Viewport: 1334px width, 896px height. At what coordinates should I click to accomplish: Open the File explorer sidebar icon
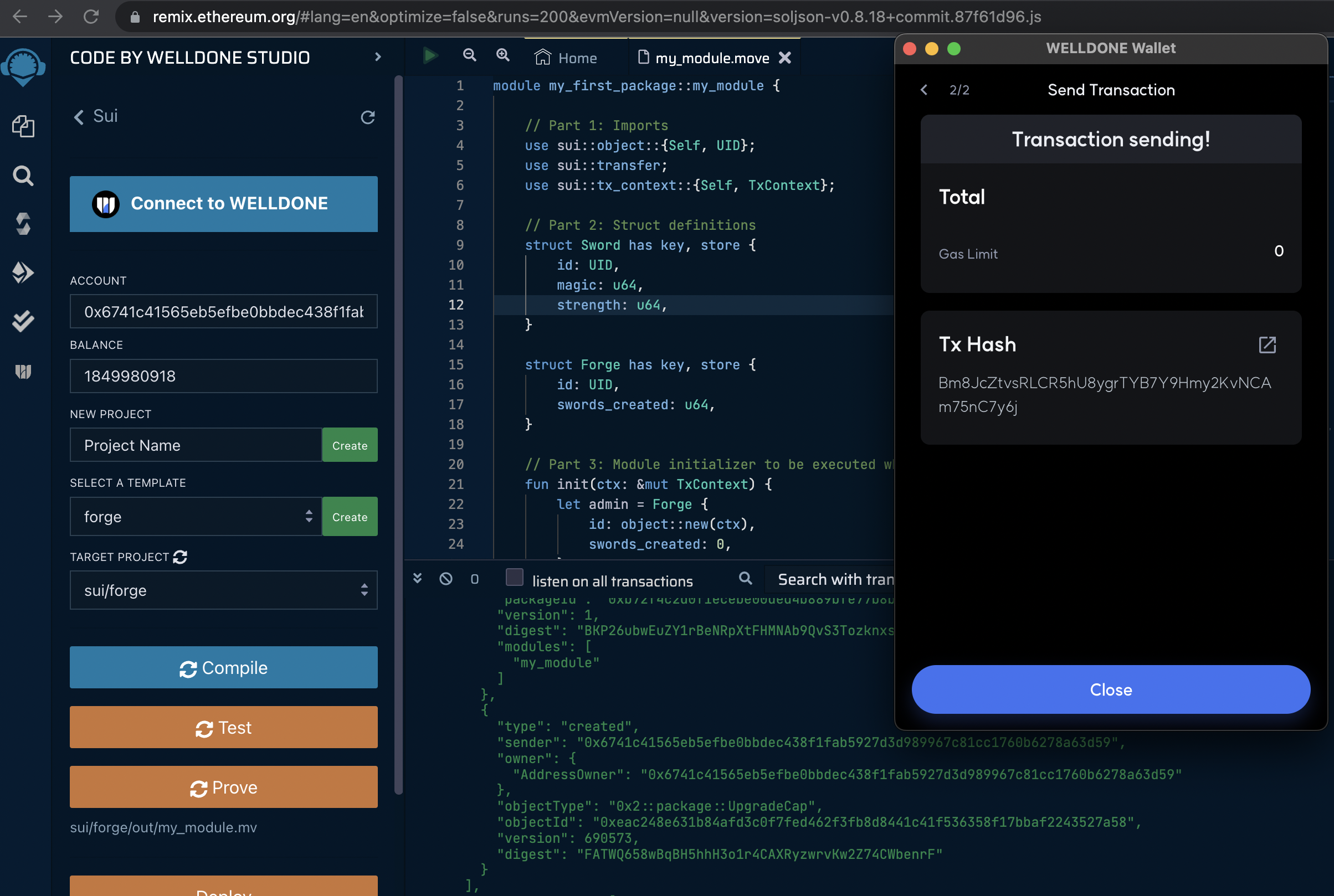pos(23,126)
